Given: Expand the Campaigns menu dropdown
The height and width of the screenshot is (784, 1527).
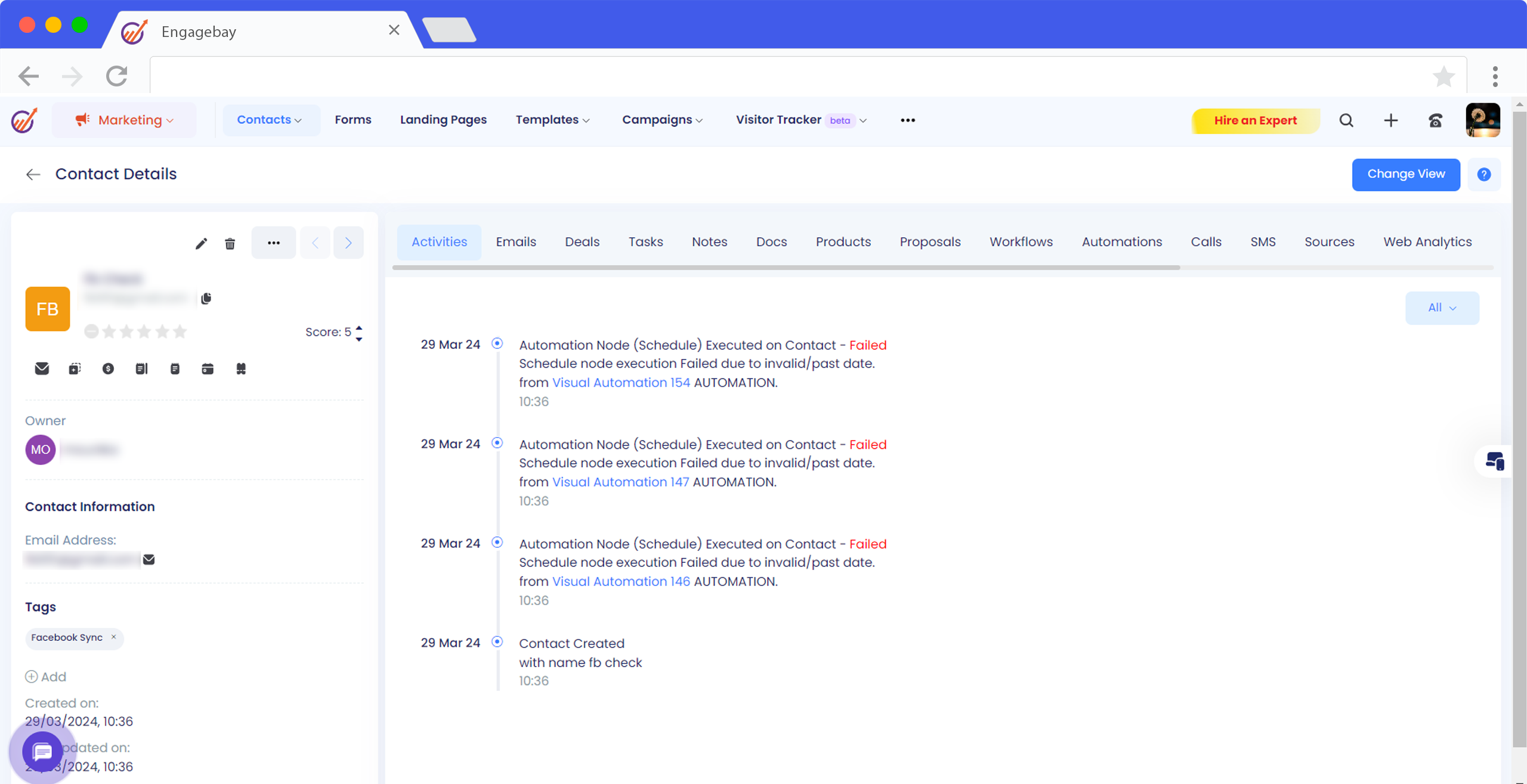Looking at the screenshot, I should click(x=662, y=120).
